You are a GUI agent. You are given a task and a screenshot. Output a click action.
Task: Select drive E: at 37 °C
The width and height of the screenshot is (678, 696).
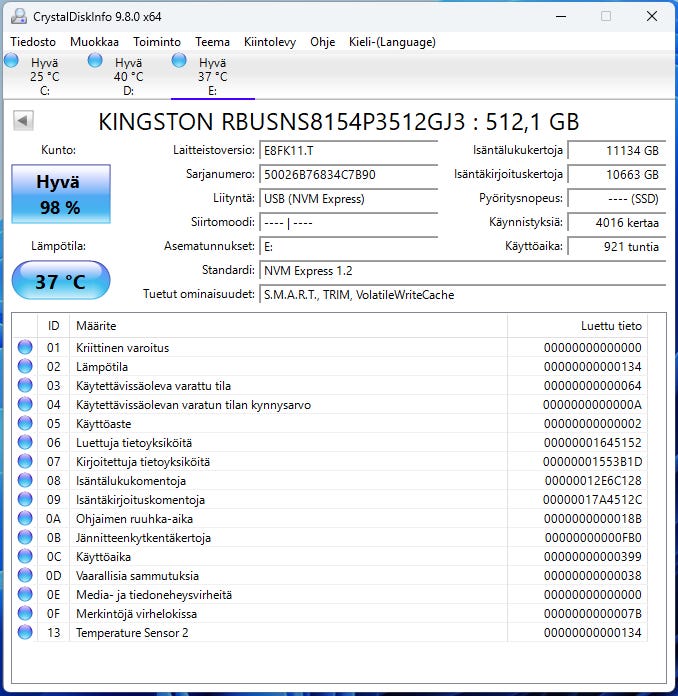click(x=212, y=76)
